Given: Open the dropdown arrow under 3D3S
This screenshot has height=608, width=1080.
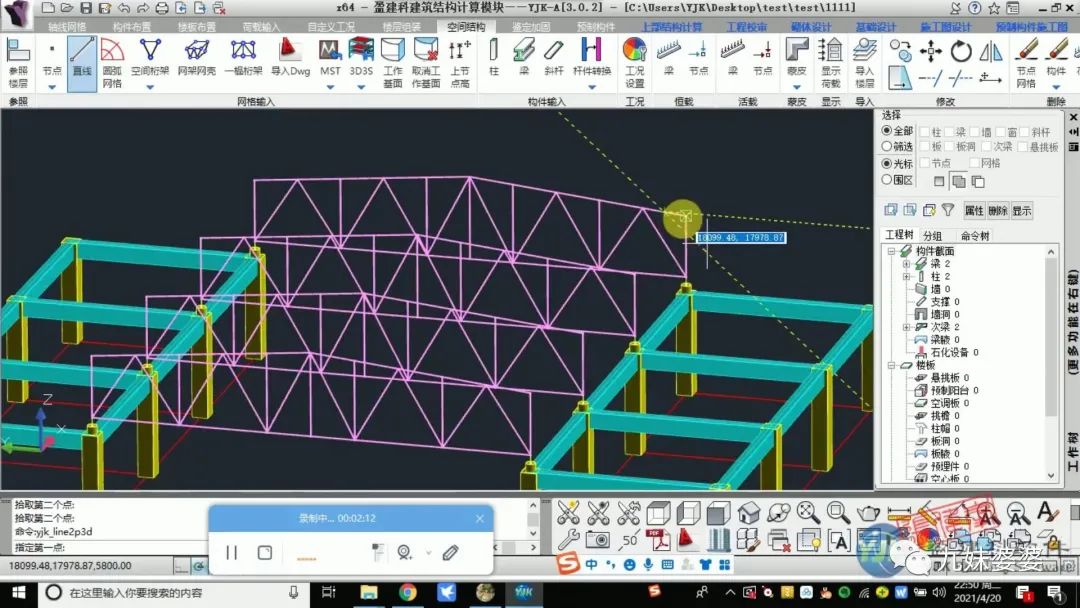Looking at the screenshot, I should coord(361,87).
